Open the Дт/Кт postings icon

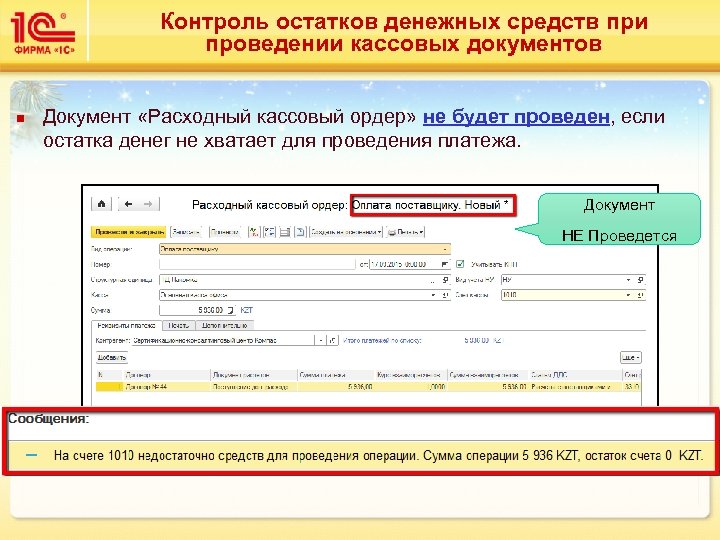coord(253,232)
